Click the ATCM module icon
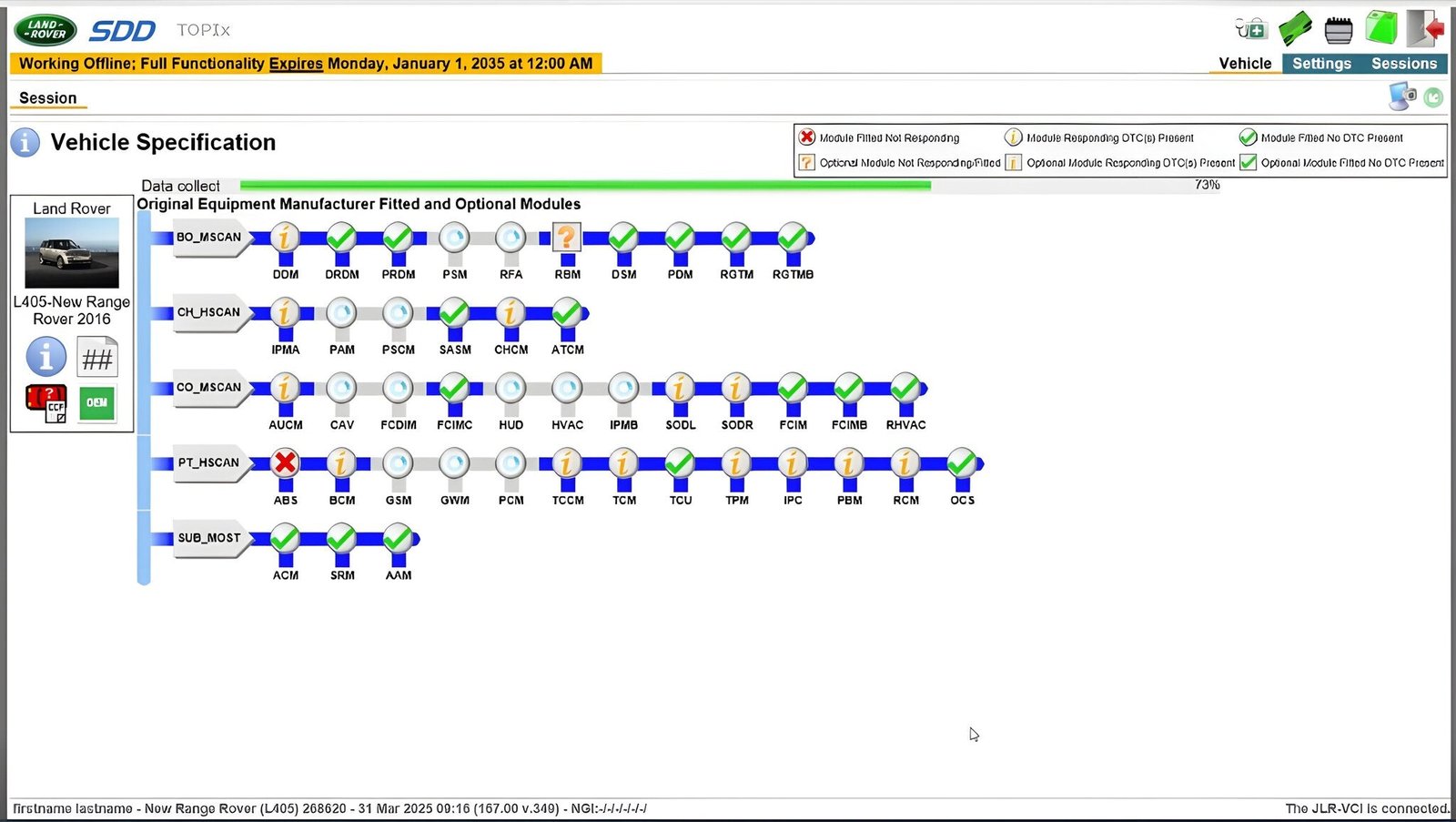 (567, 314)
